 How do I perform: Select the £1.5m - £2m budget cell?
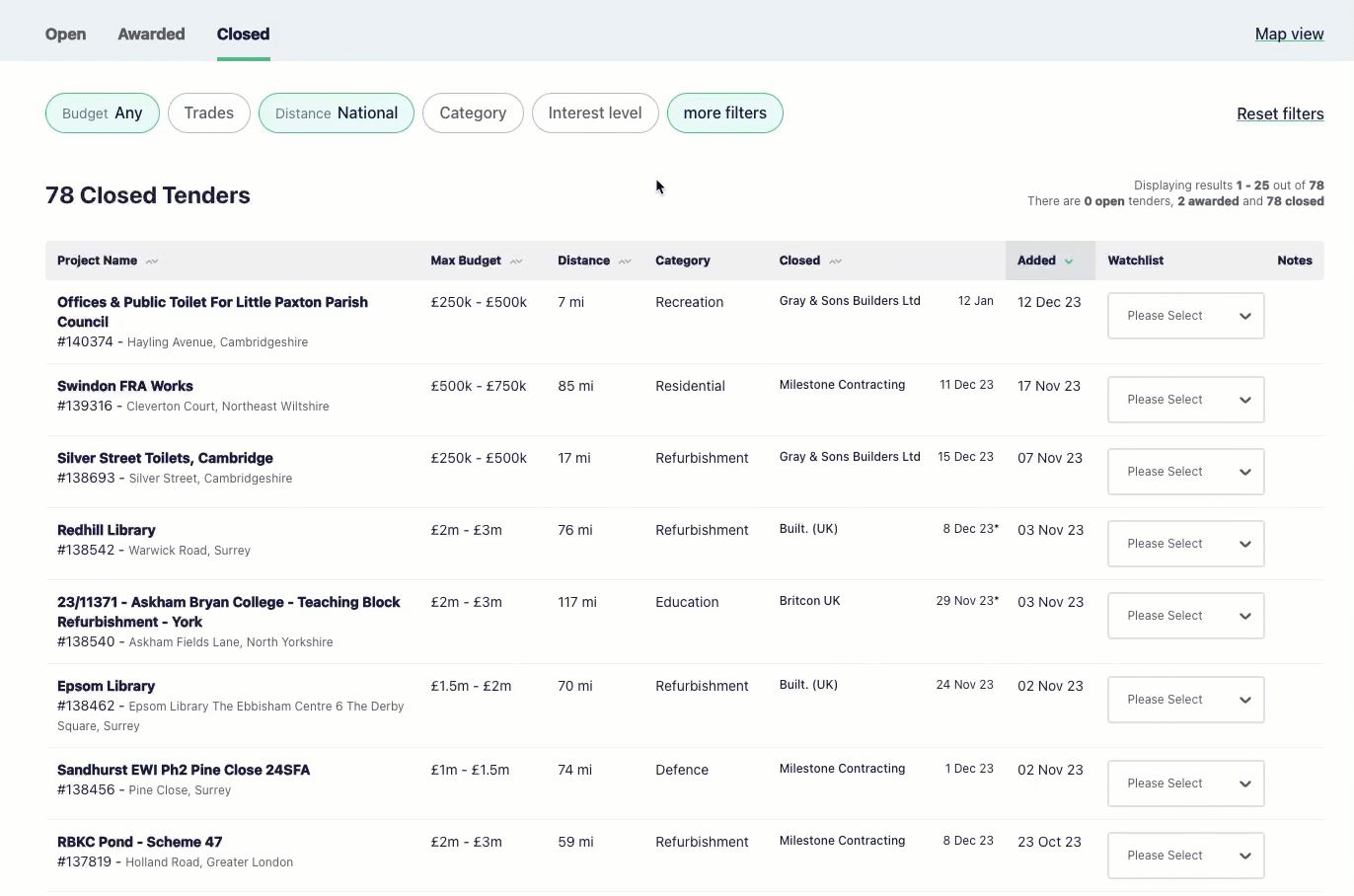(471, 686)
